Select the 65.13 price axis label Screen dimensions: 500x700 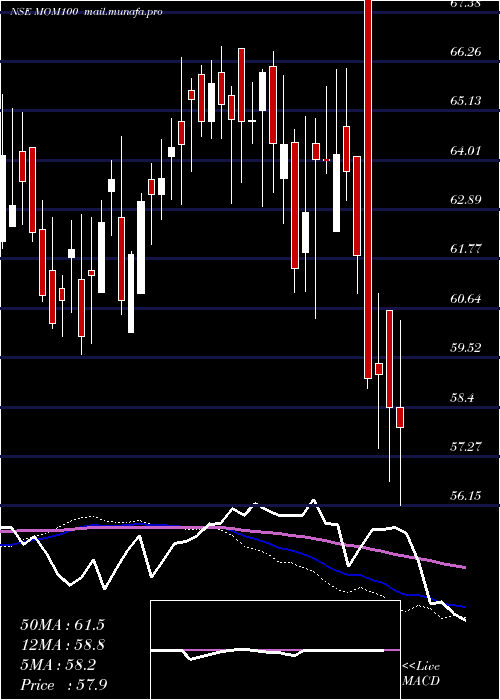click(466, 101)
